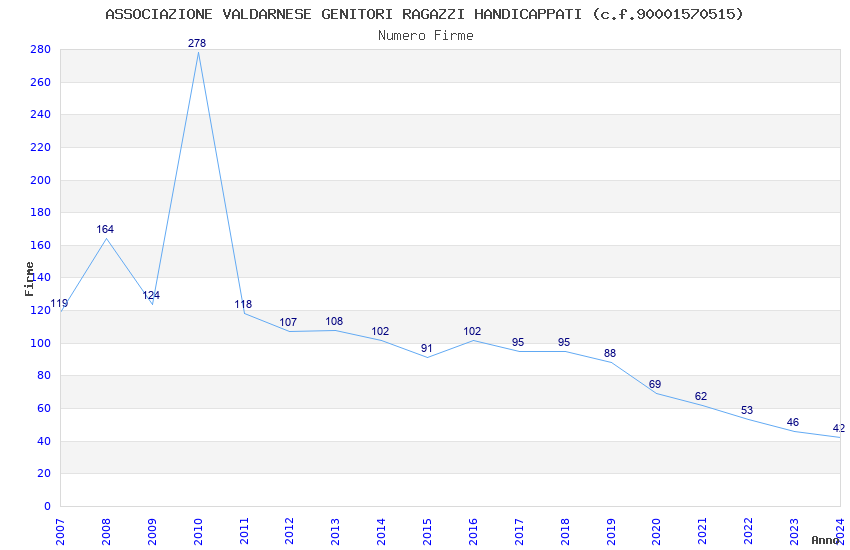Screen dimensions: 850x550
Task: Click the 2021 year axis label
Action: tap(703, 532)
